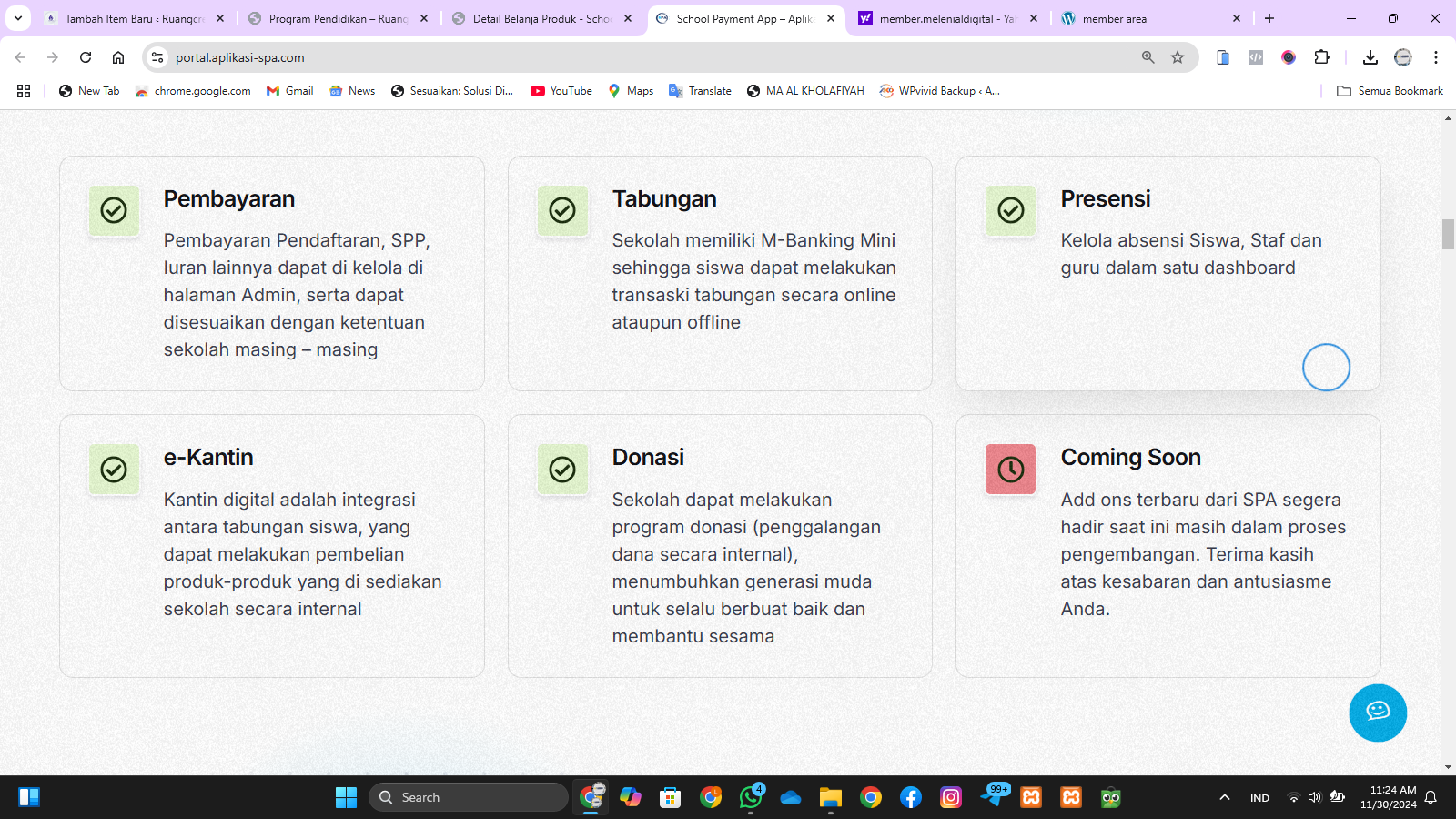Bookmark this page with the star icon
The height and width of the screenshot is (819, 1456).
[1178, 57]
